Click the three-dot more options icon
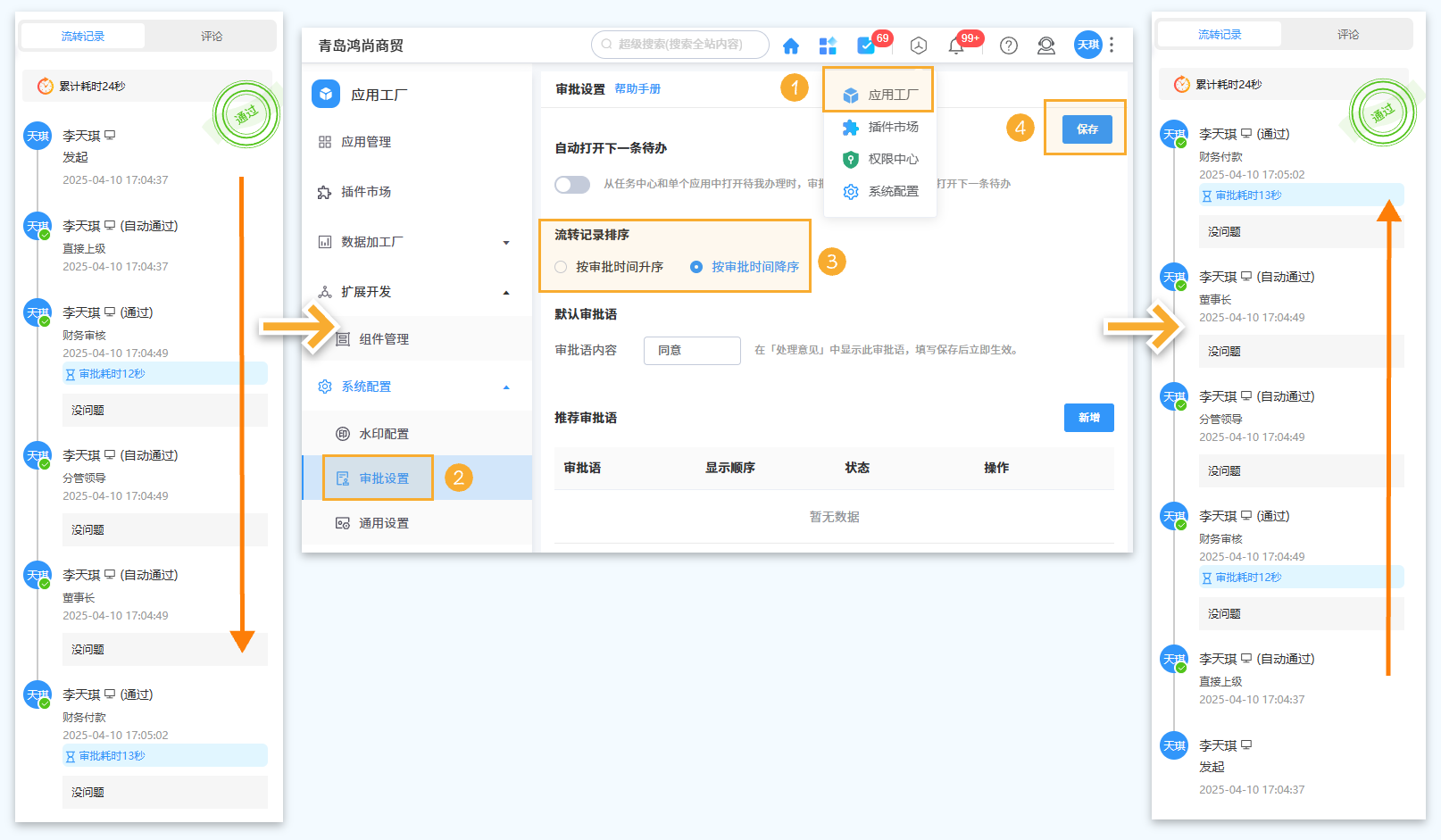Viewport: 1441px width, 840px height. click(x=1112, y=46)
